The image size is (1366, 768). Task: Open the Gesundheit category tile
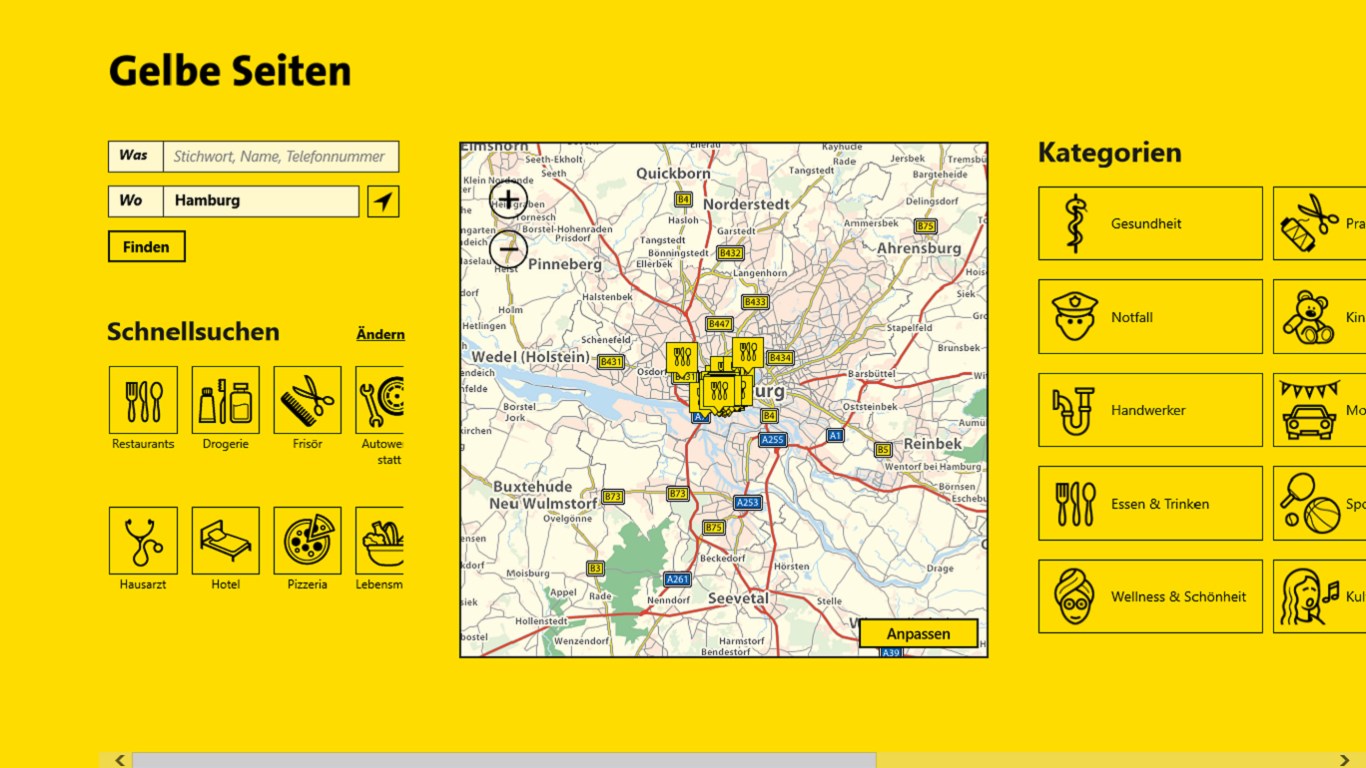[x=1150, y=223]
